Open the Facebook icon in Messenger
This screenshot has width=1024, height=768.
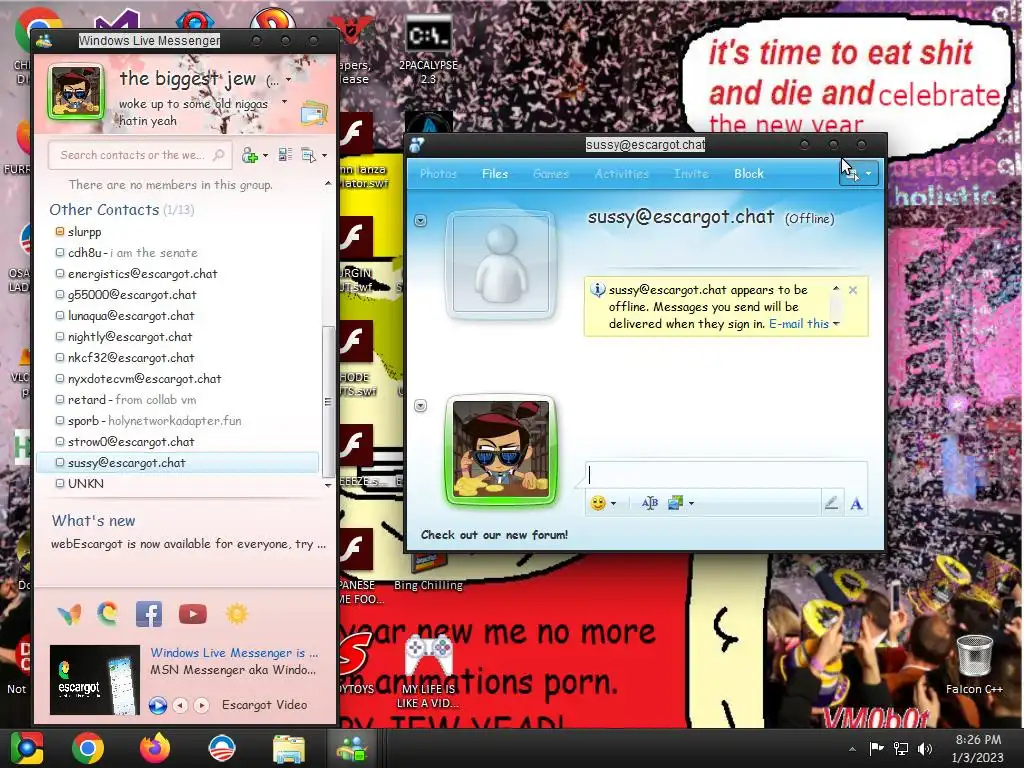(149, 614)
